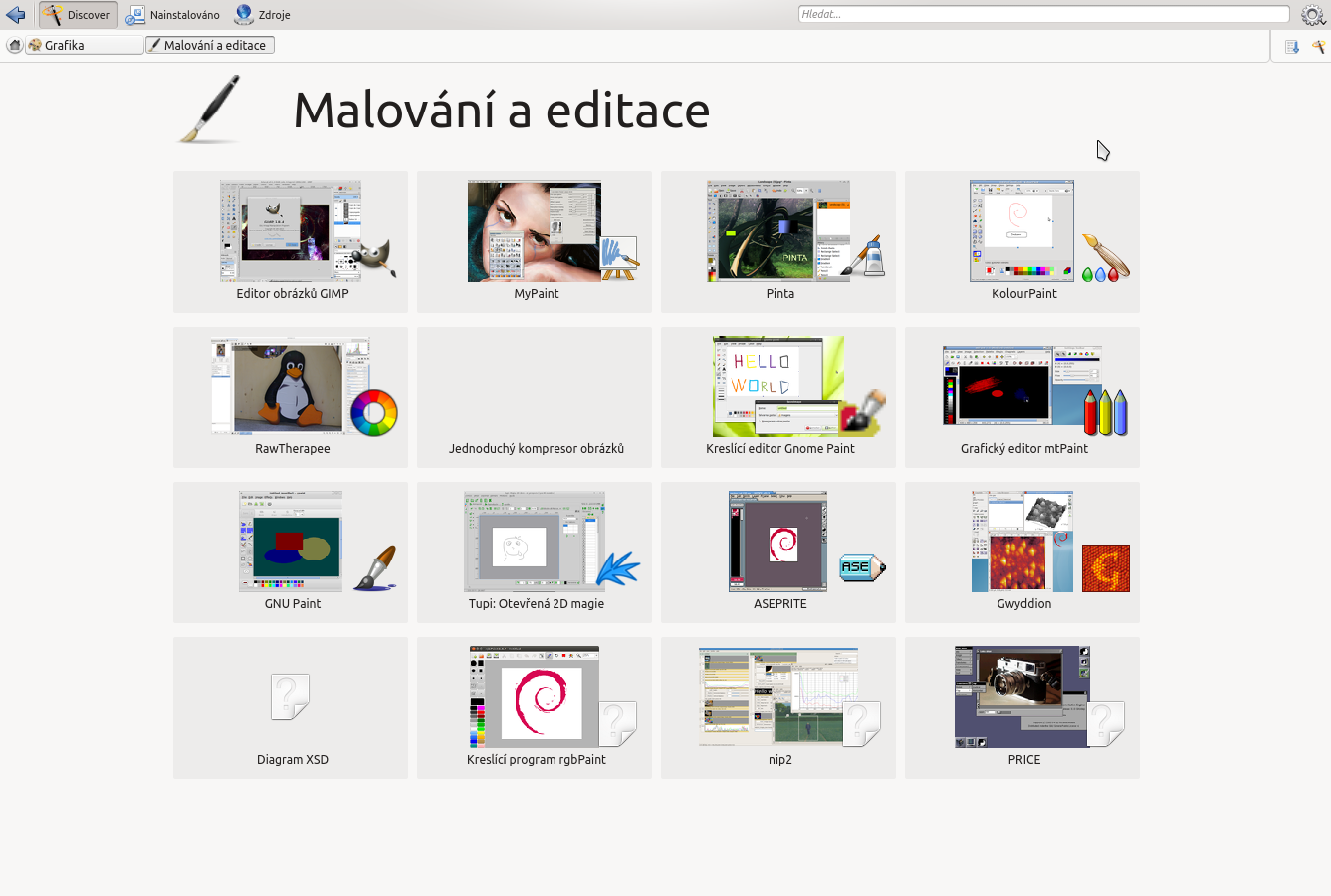Open the Zdroje tab
1331x896 pixels.
click(262, 15)
